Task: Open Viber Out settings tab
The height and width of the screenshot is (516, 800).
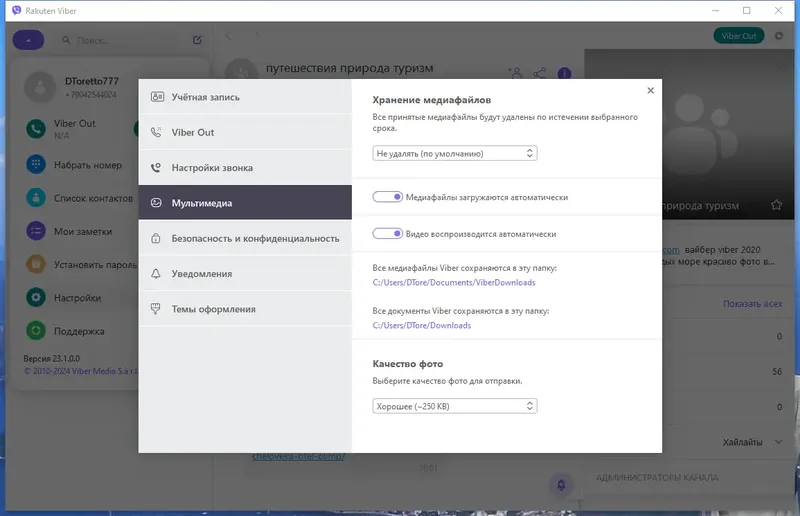Action: point(245,132)
